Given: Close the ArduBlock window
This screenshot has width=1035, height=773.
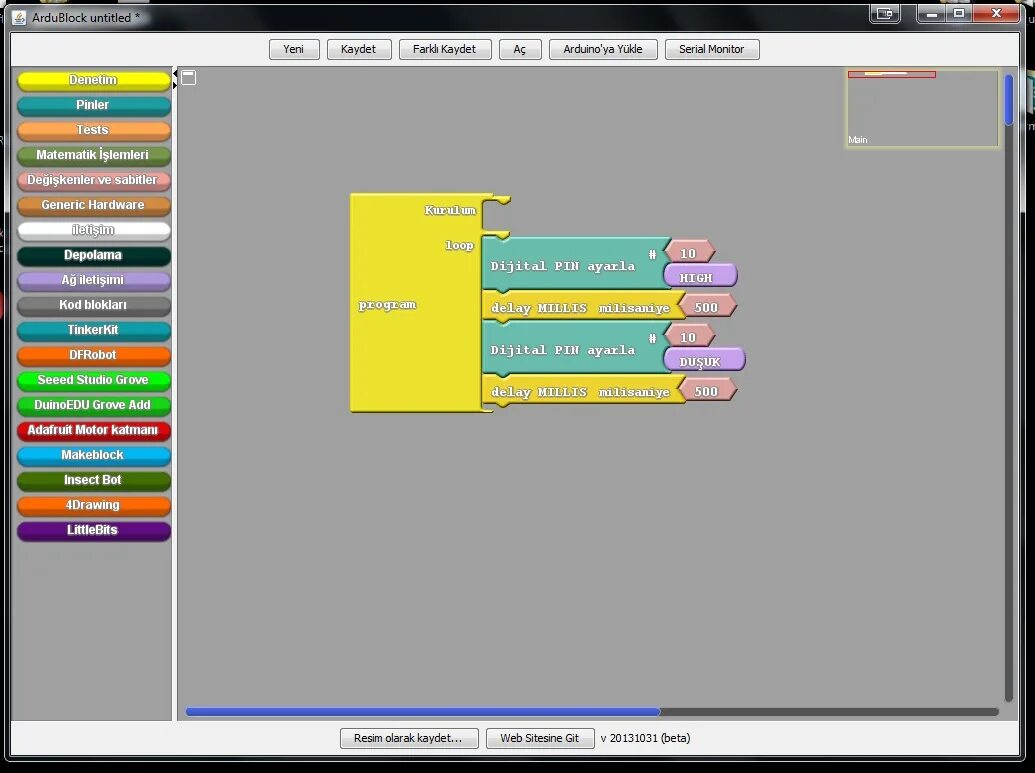Looking at the screenshot, I should coord(997,13).
